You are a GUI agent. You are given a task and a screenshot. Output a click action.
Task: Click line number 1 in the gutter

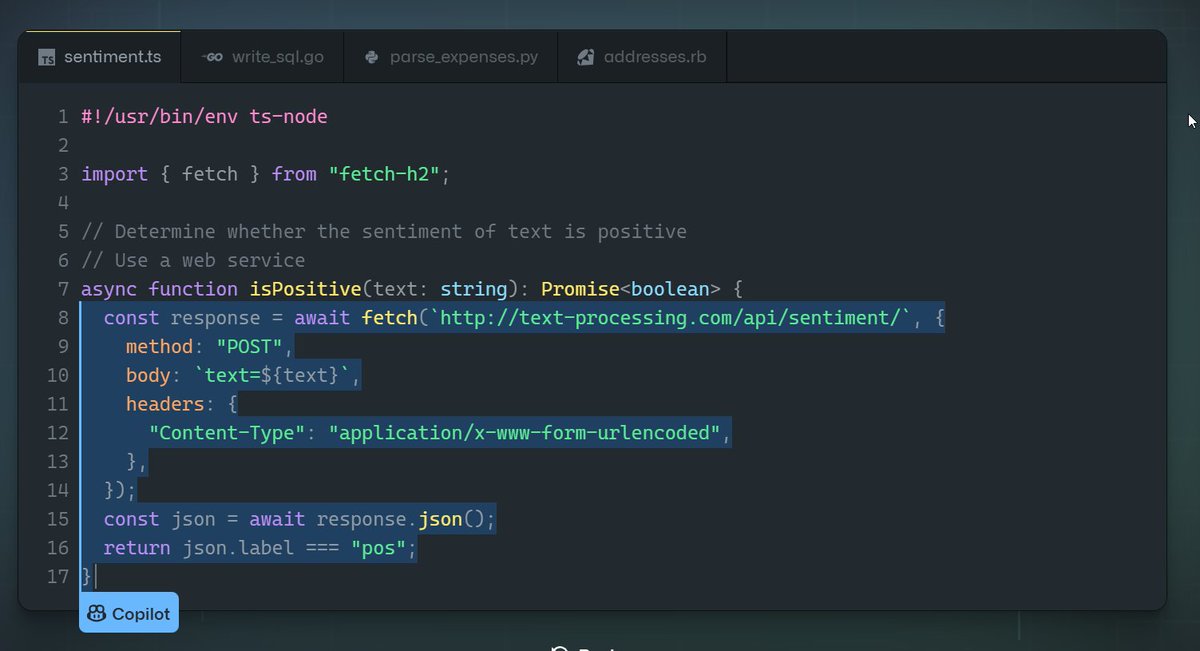pyautogui.click(x=63, y=117)
